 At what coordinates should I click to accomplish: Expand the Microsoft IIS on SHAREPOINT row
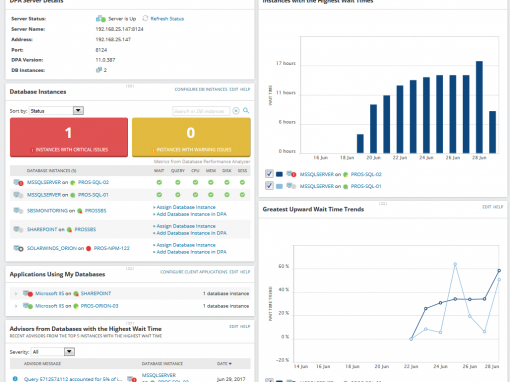pyautogui.click(x=16, y=294)
